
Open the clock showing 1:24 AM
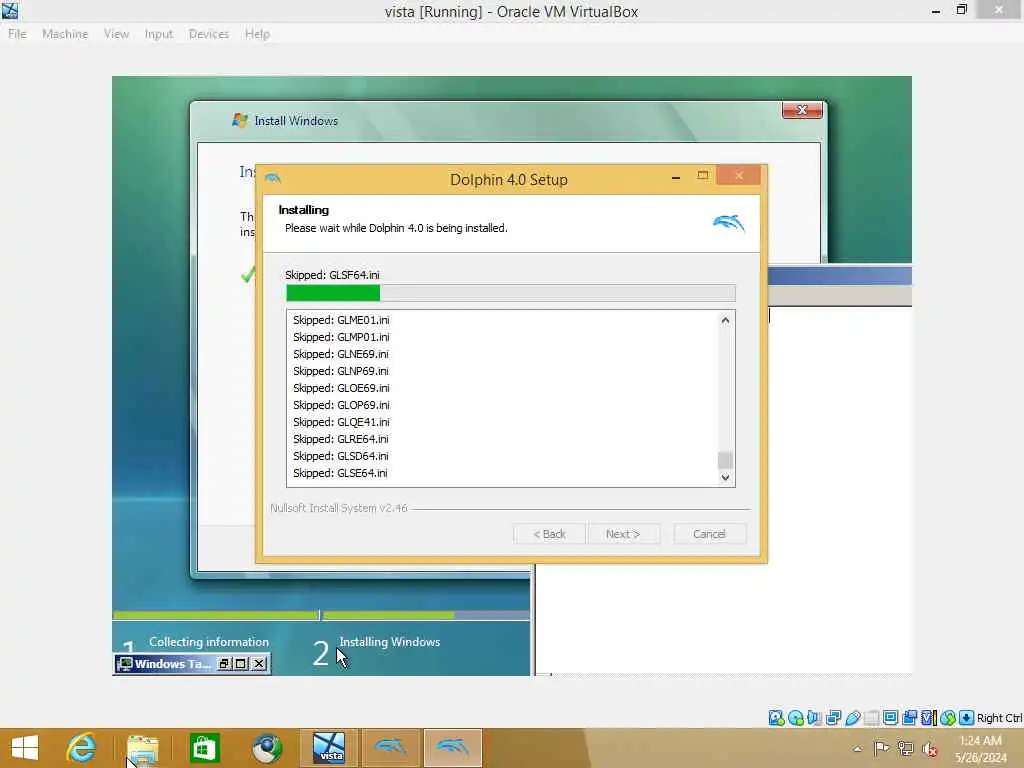980,748
